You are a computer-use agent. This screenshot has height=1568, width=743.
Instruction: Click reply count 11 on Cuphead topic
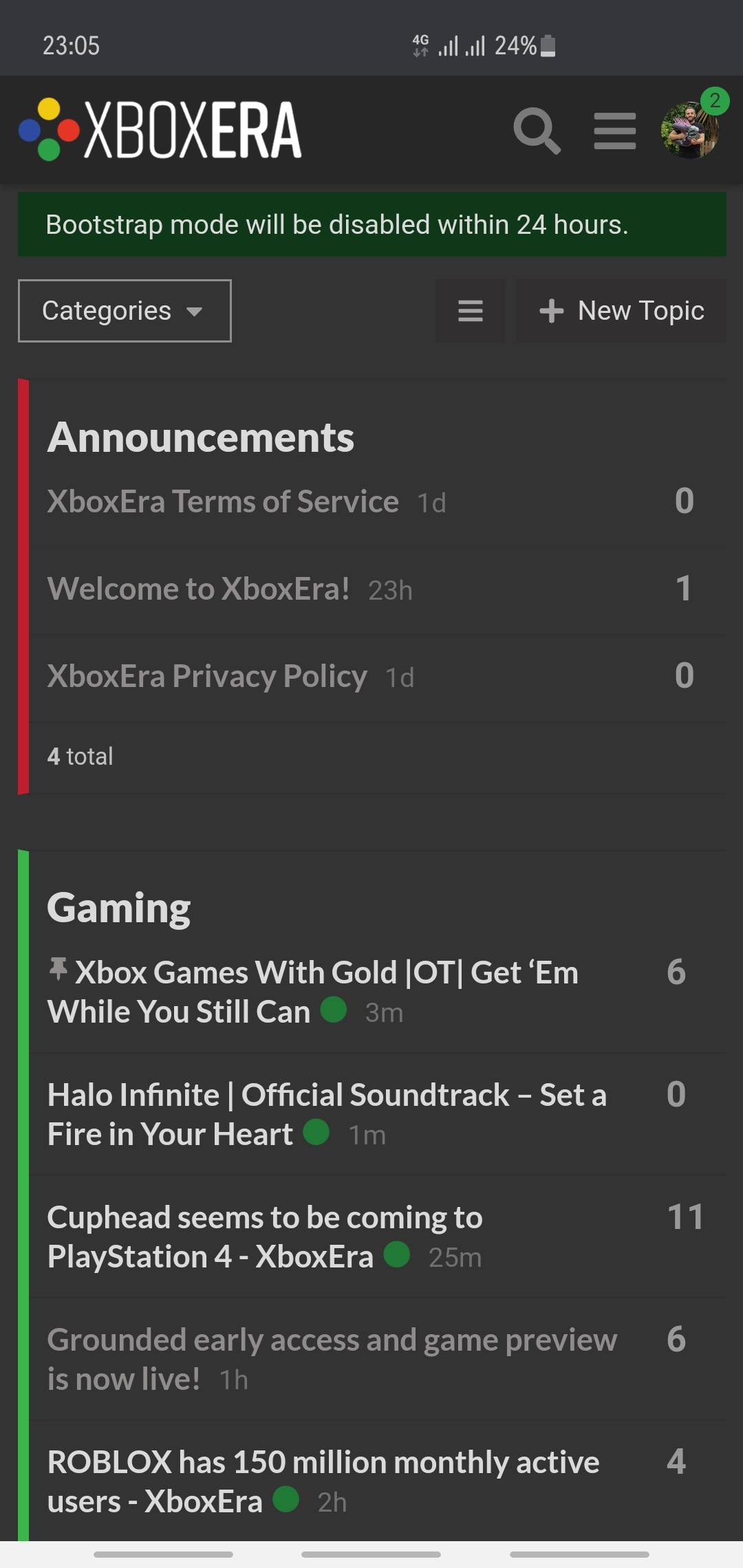pos(685,1217)
